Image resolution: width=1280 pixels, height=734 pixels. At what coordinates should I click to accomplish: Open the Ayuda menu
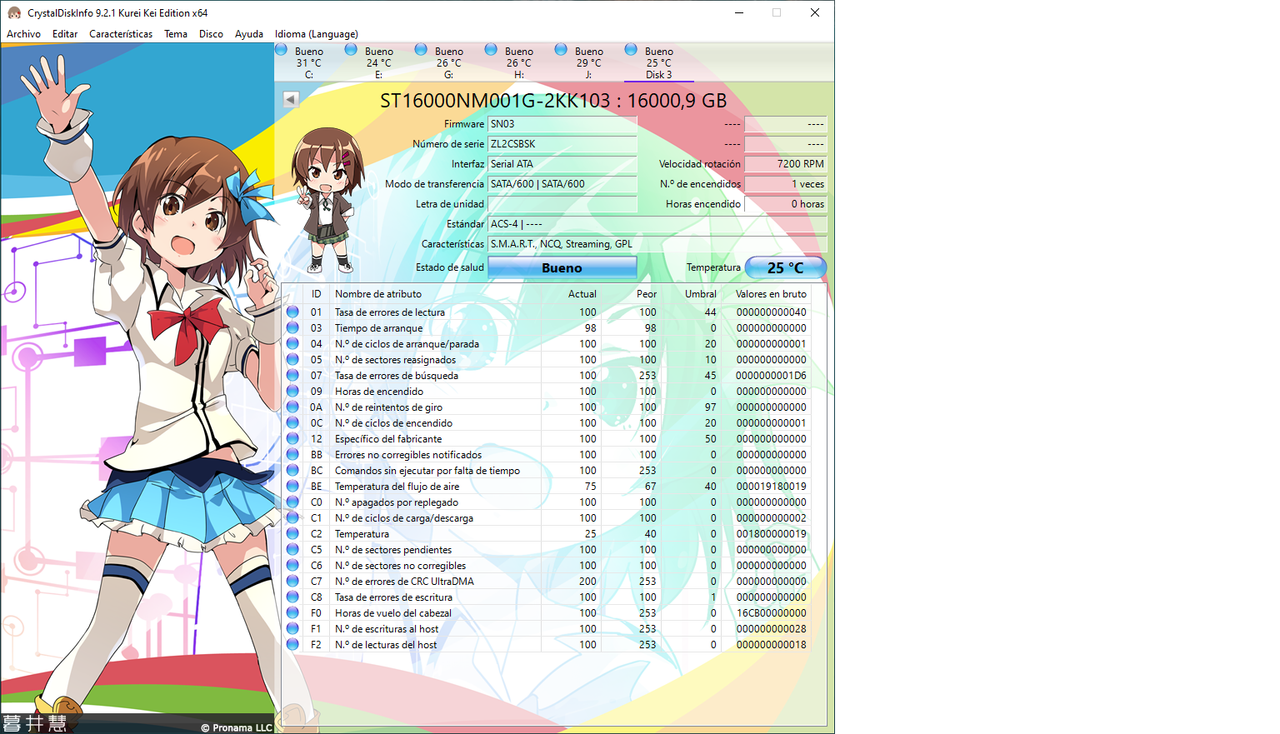(x=249, y=34)
